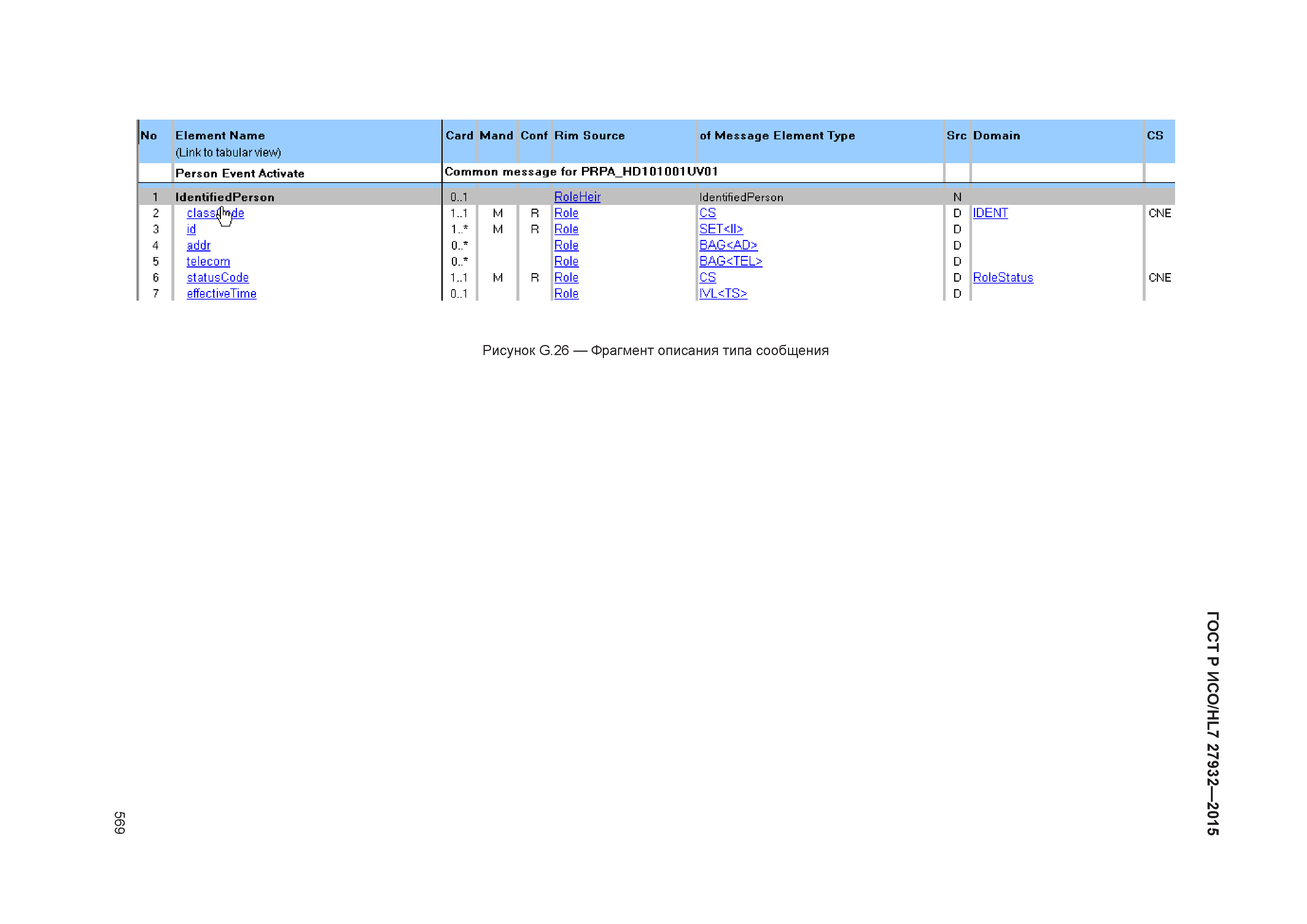Screen dimensions: 1307x924
Task: Open the id element link
Action: 191,229
